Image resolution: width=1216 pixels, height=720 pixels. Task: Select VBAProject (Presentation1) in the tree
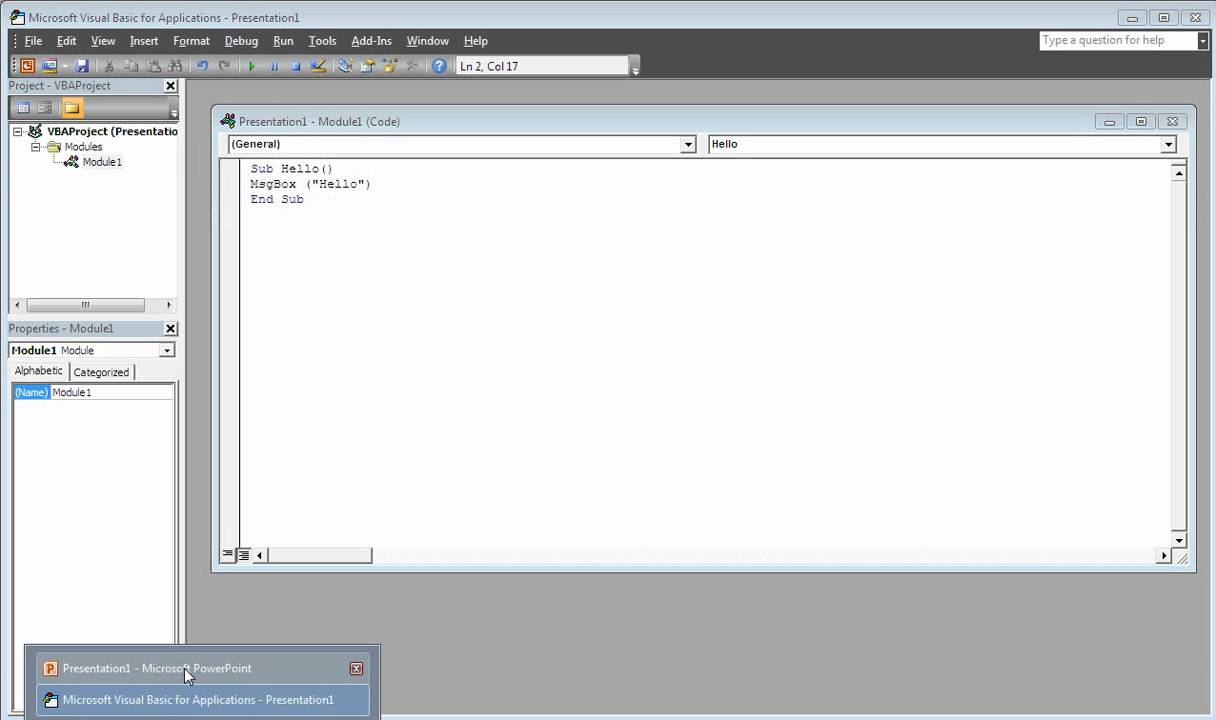point(112,131)
